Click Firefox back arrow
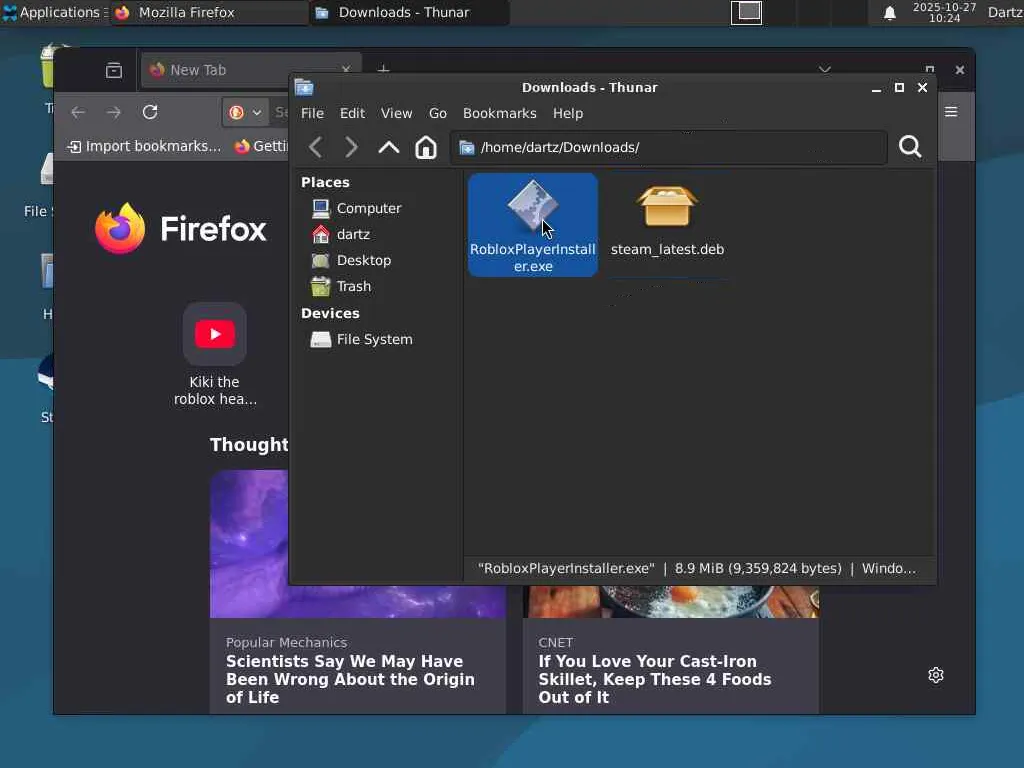Screen dimensions: 1024x768 tap(78, 112)
